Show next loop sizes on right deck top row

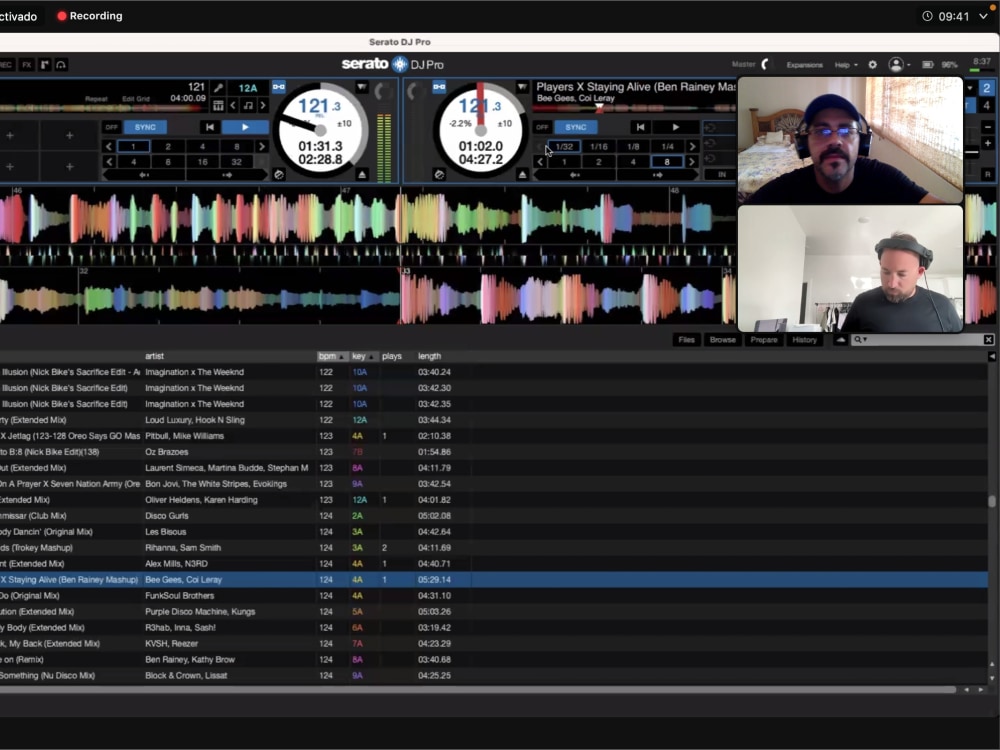692,147
